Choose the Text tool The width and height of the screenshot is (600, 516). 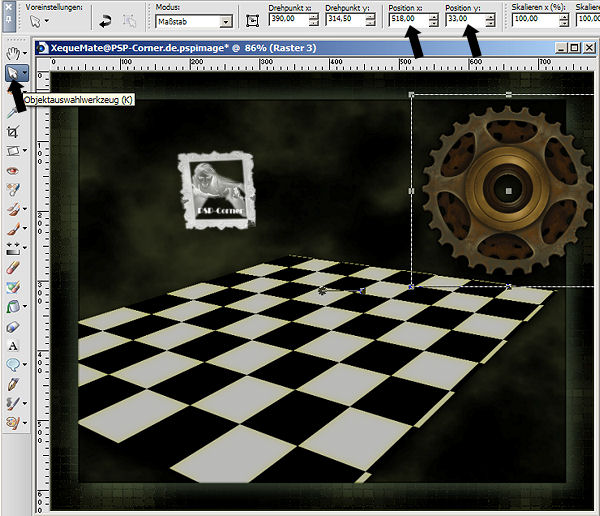[x=11, y=345]
